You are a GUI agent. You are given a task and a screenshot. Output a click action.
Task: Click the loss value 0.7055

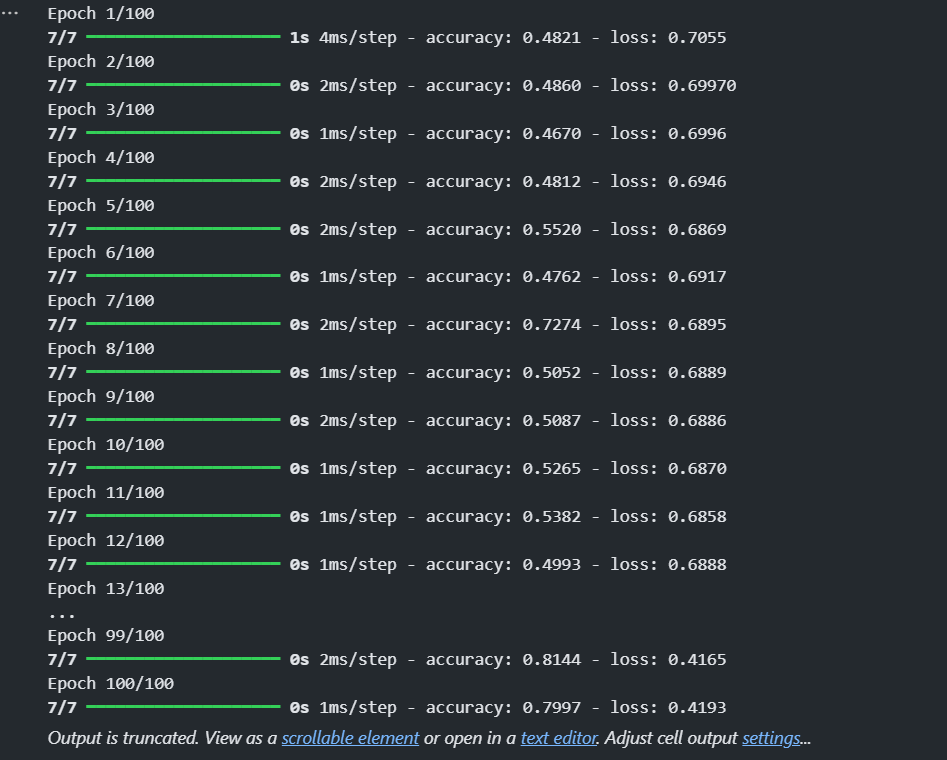697,37
